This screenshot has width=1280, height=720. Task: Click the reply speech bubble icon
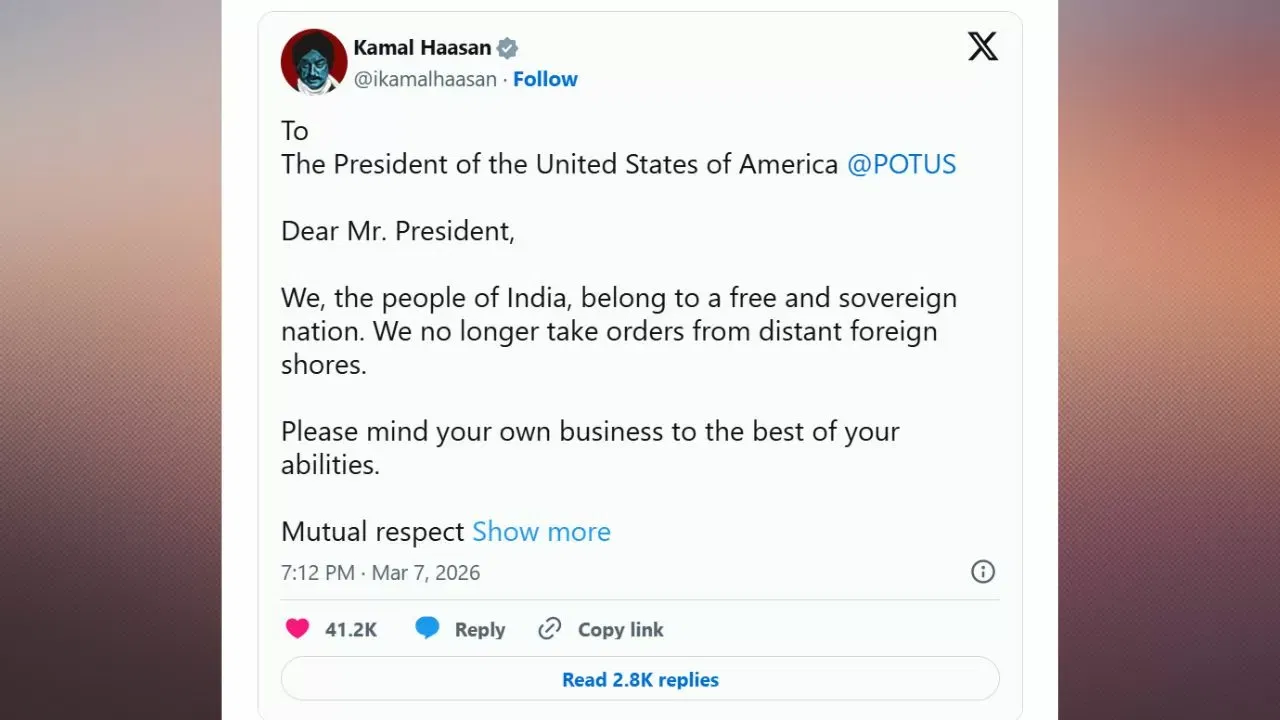[428, 629]
